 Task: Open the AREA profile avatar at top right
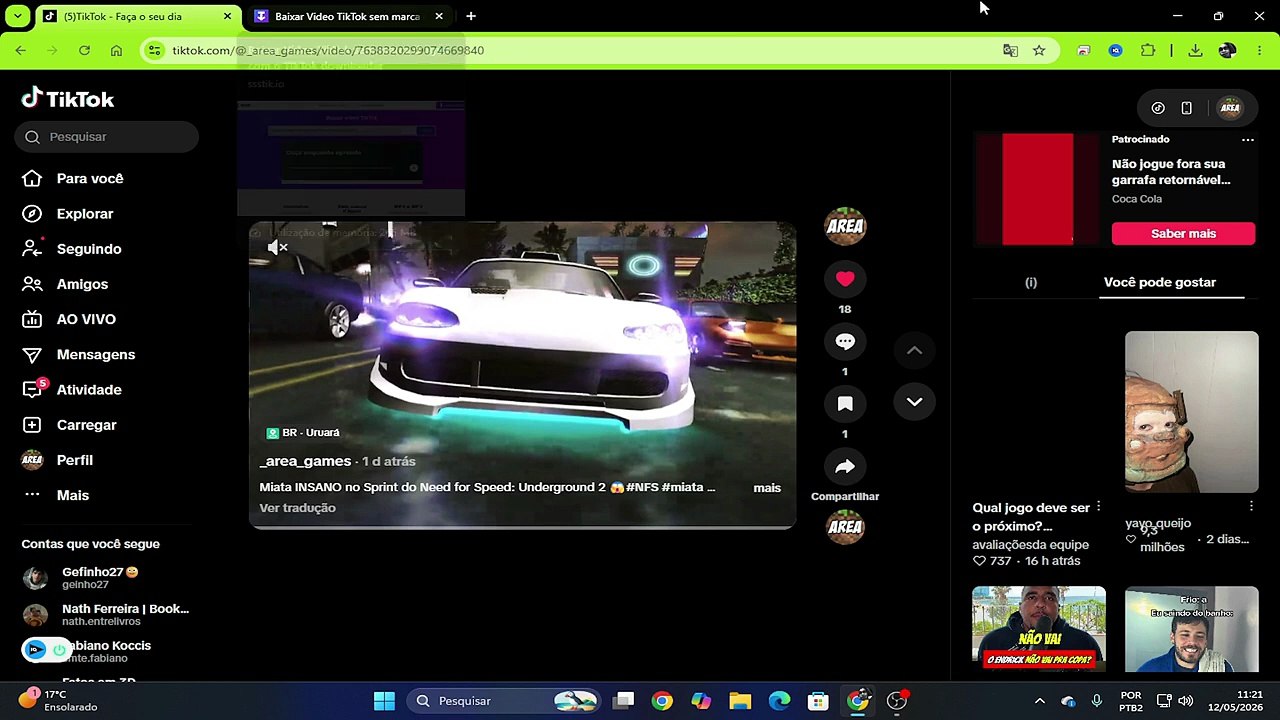point(1230,108)
